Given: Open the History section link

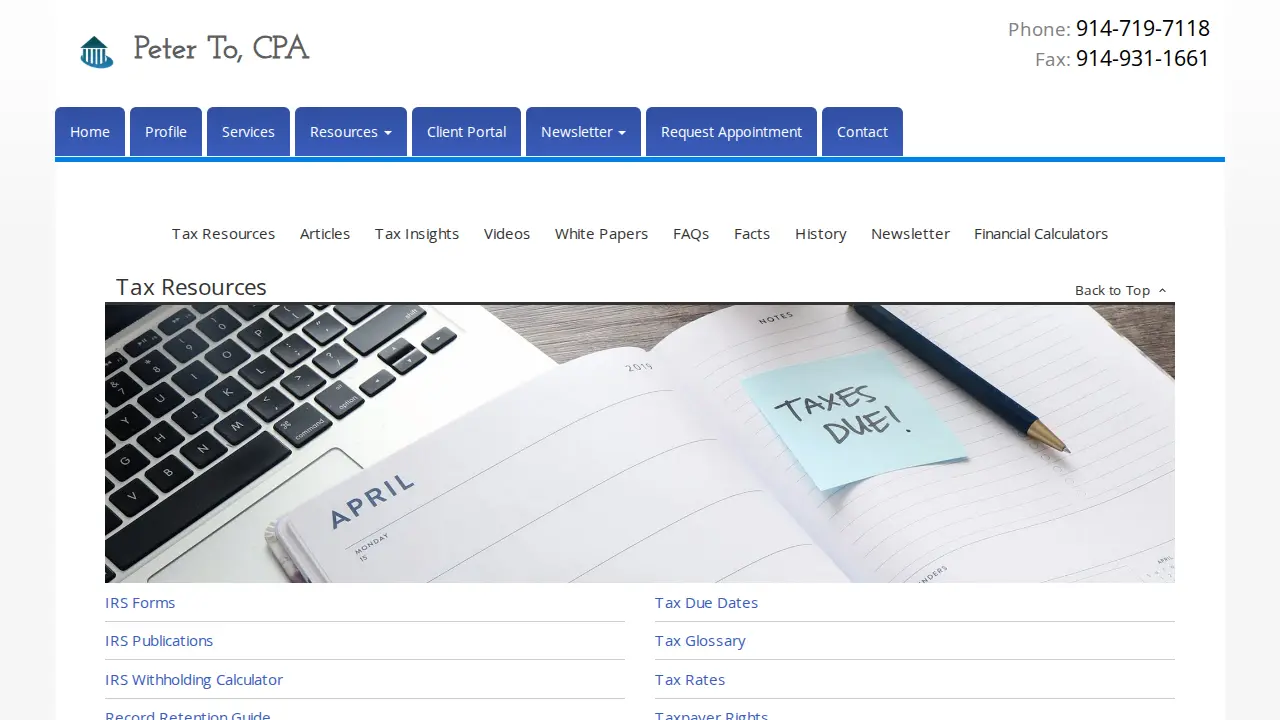Looking at the screenshot, I should click(x=821, y=234).
